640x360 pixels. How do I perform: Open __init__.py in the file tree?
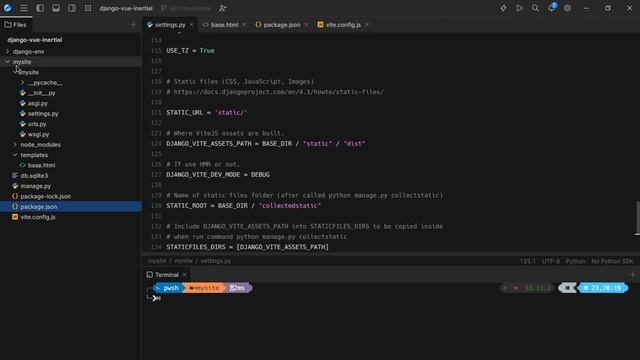pos(42,93)
